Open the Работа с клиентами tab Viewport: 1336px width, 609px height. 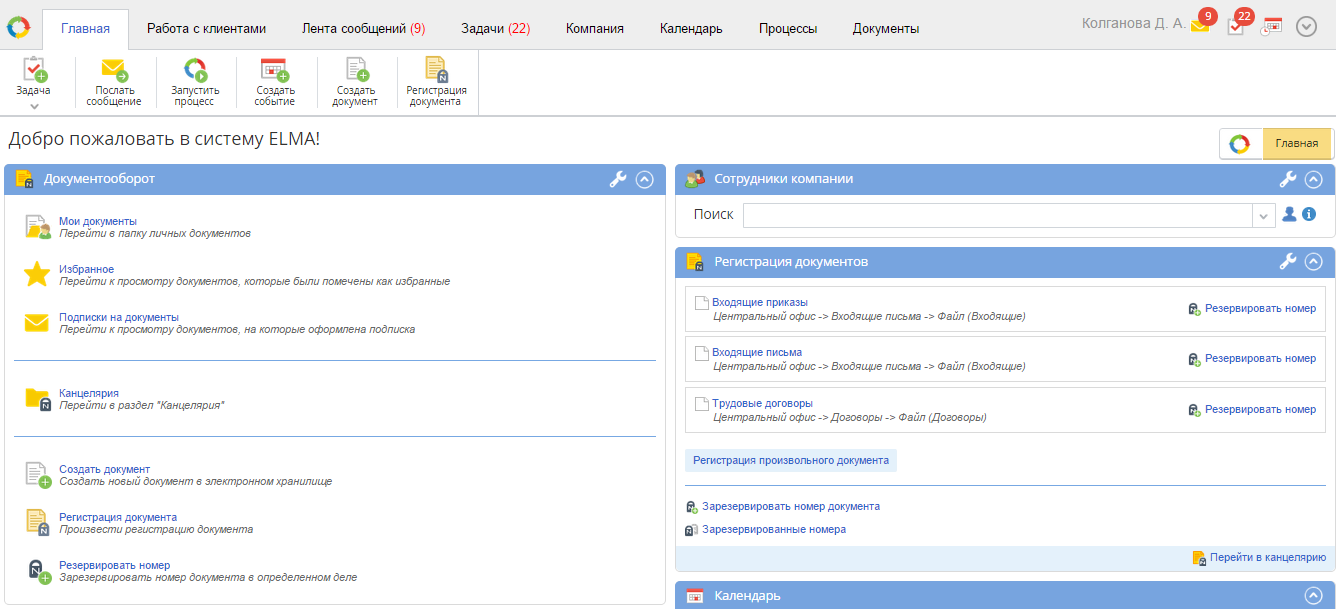coord(207,29)
